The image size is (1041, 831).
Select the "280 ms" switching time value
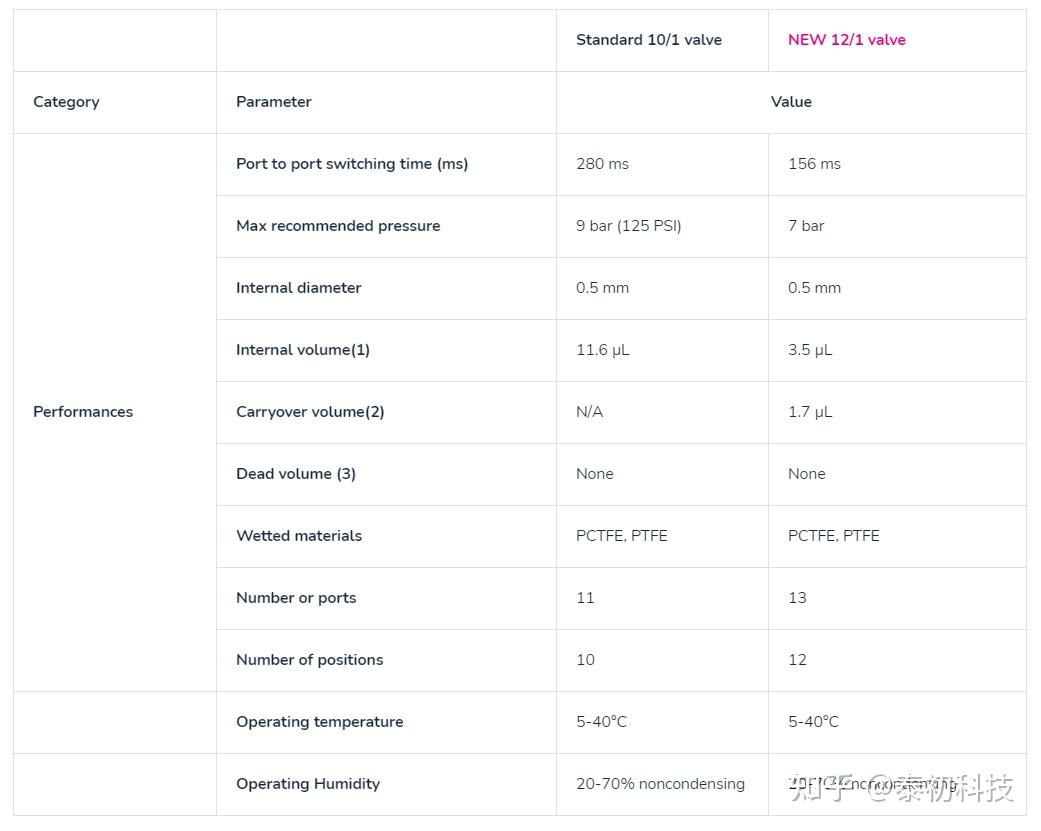(x=602, y=164)
